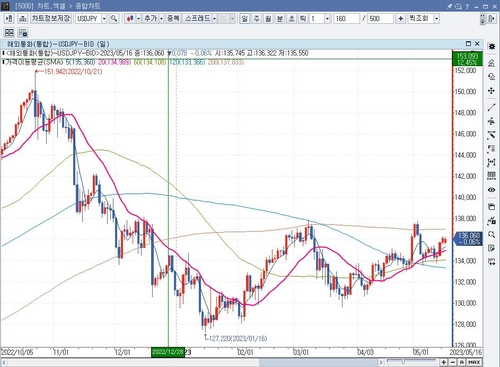Click the indicator tool icon below gear
Viewport: 500px width, 367px height.
point(491,62)
